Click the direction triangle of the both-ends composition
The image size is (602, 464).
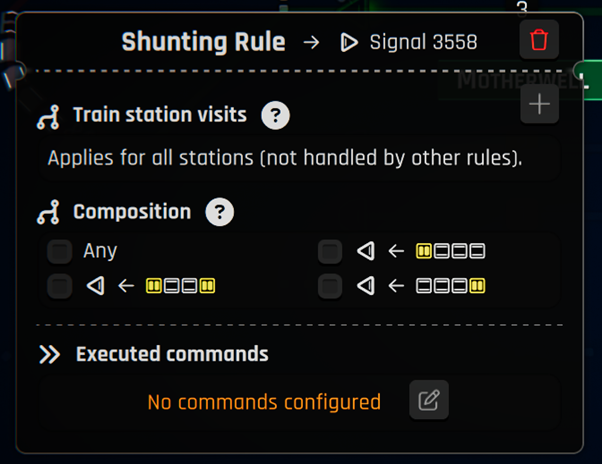click(95, 286)
